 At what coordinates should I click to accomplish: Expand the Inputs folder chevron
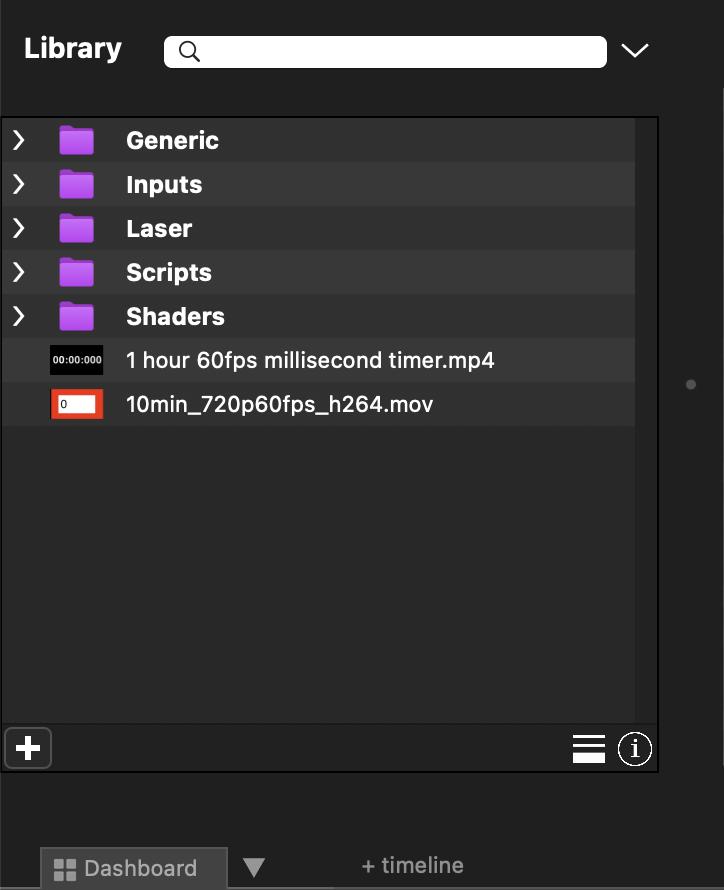[x=18, y=185]
